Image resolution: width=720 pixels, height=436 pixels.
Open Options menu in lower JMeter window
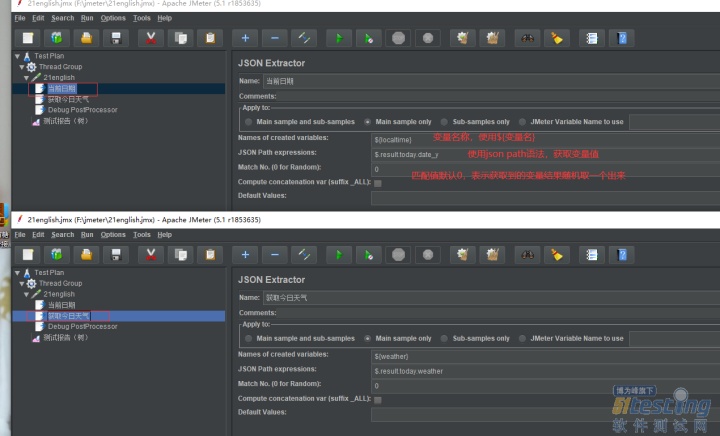(113, 235)
